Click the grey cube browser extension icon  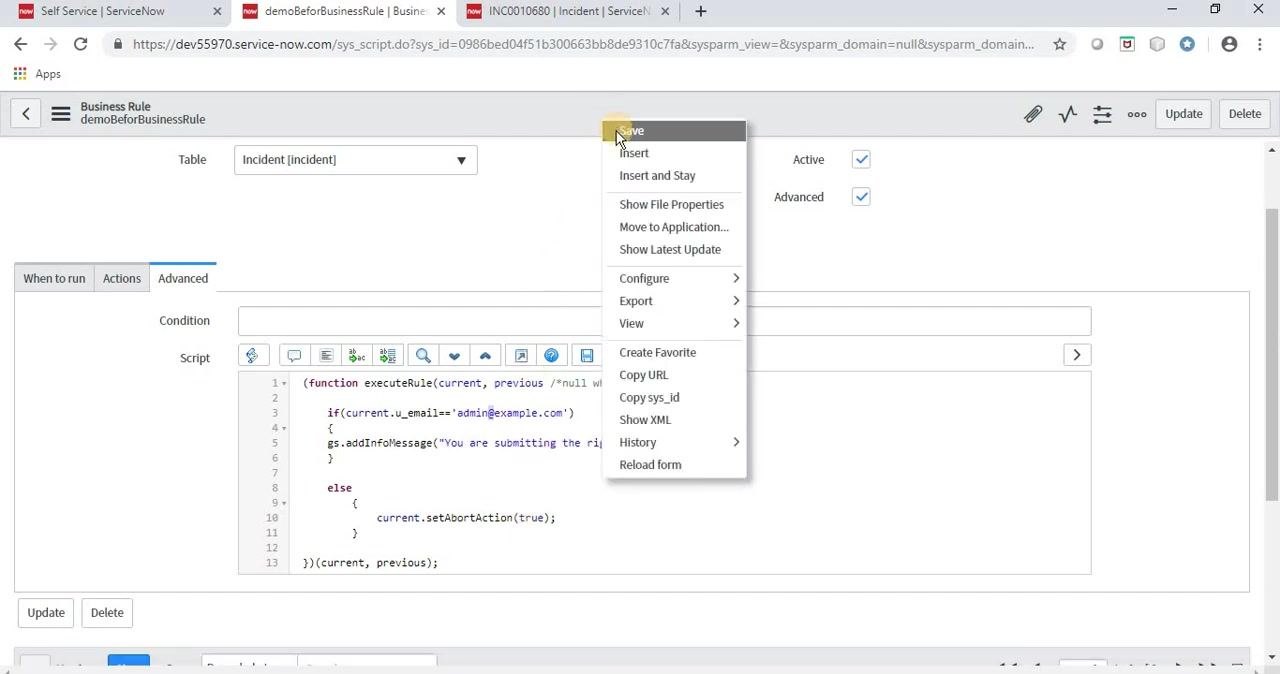pyautogui.click(x=1157, y=44)
